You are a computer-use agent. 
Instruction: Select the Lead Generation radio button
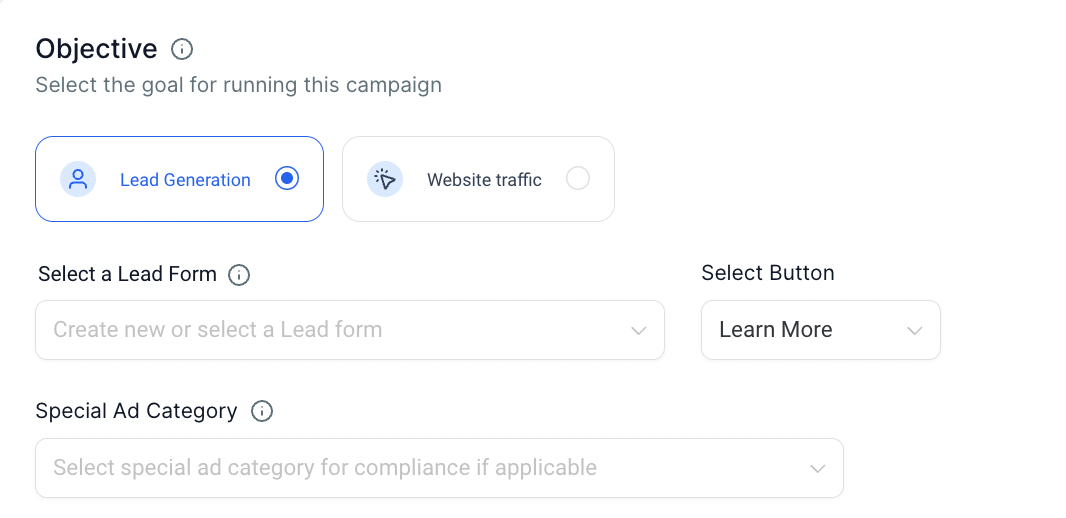[287, 179]
